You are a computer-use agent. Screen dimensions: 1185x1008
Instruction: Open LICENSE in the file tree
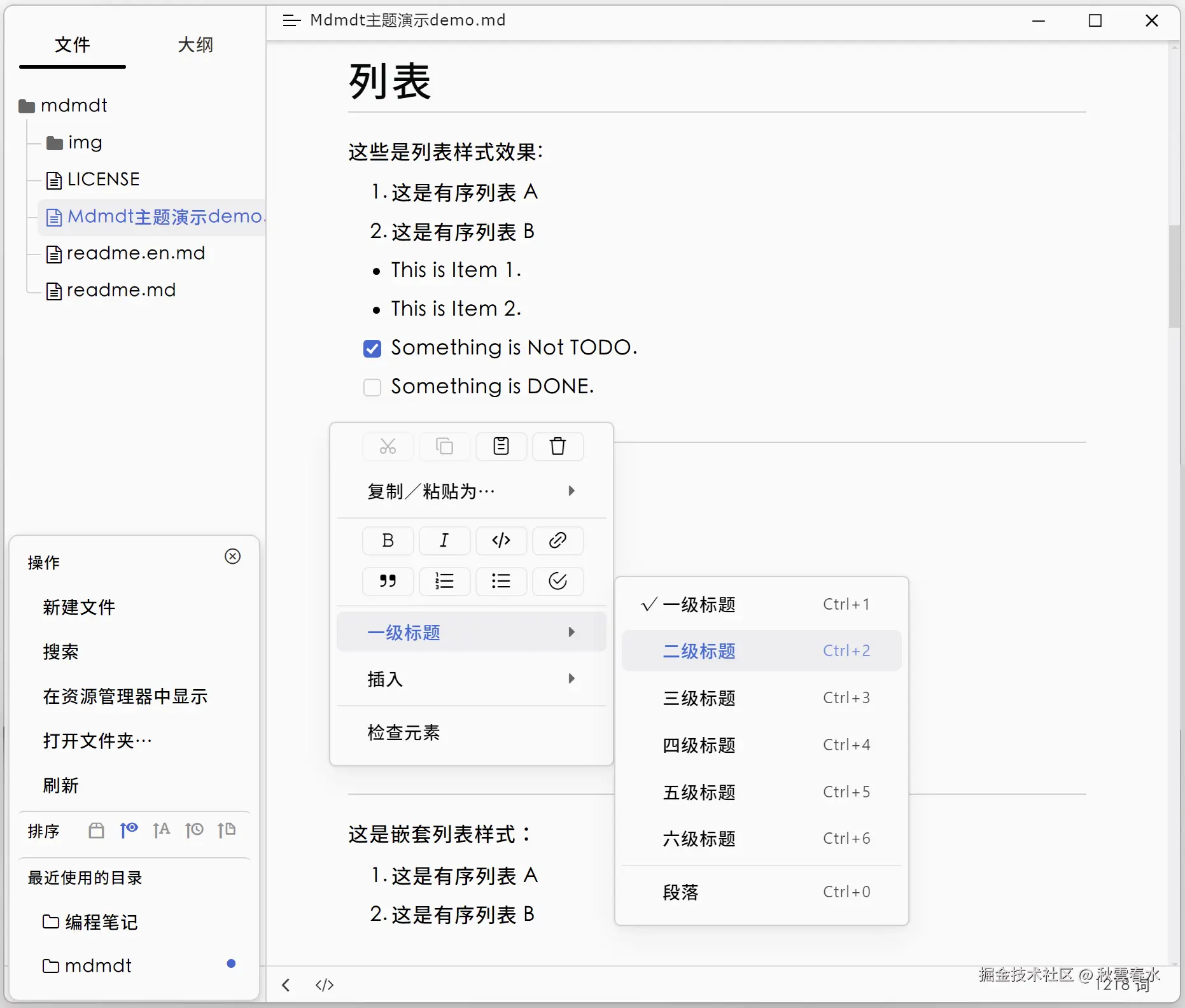(103, 180)
